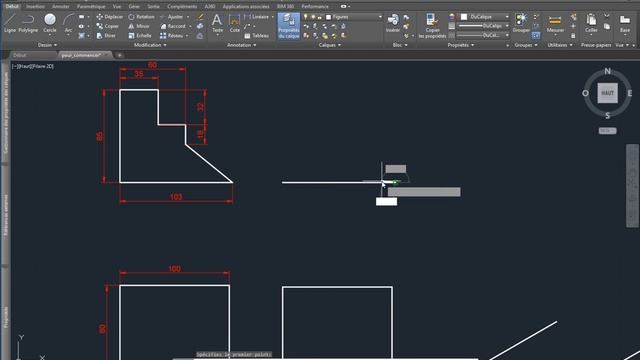Expand the Dessin panel
The image size is (640, 360).
point(47,45)
